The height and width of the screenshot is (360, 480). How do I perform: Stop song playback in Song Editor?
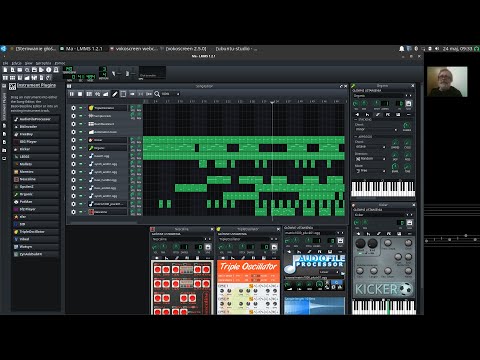click(80, 94)
